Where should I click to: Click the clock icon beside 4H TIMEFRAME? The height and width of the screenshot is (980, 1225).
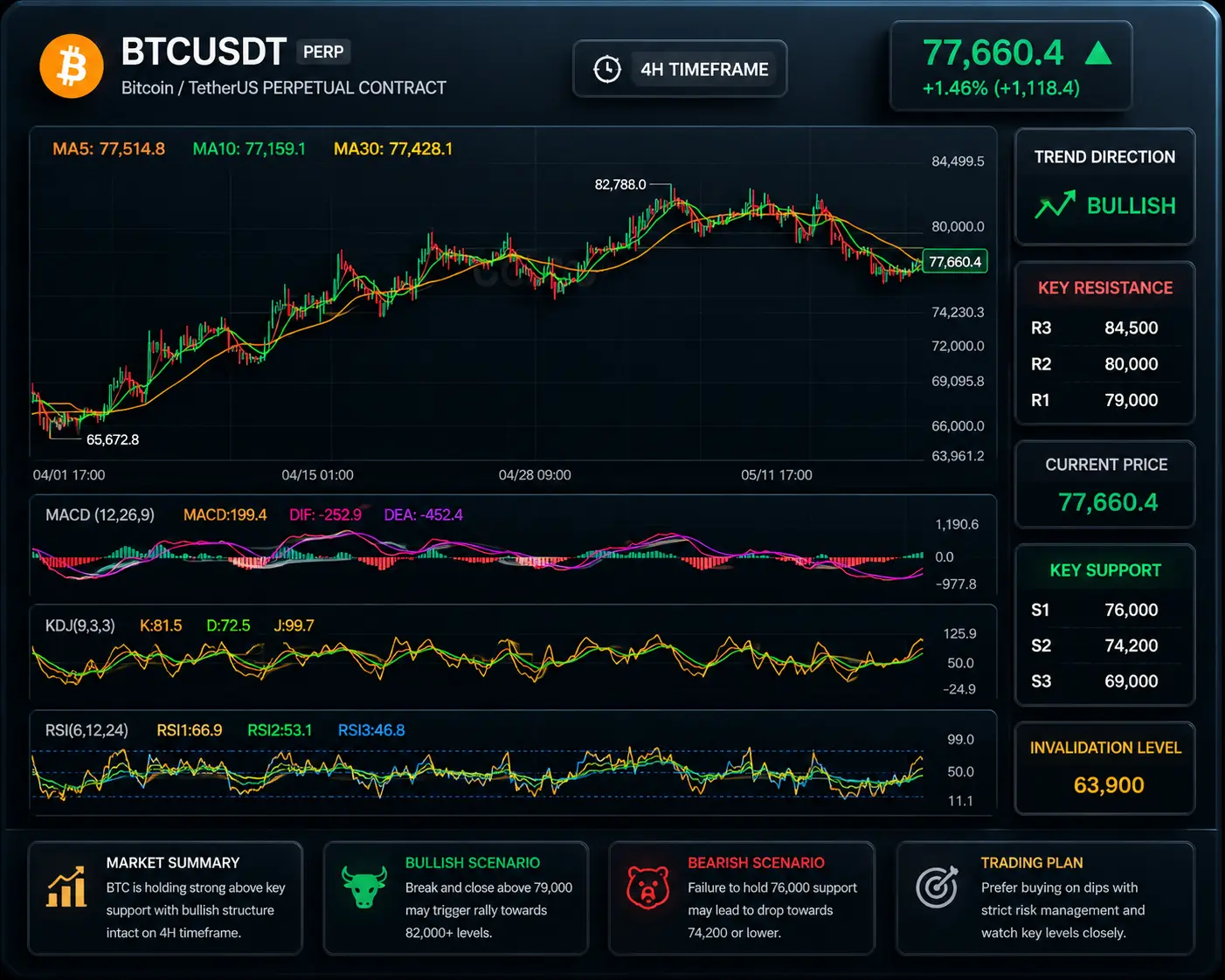[x=607, y=69]
